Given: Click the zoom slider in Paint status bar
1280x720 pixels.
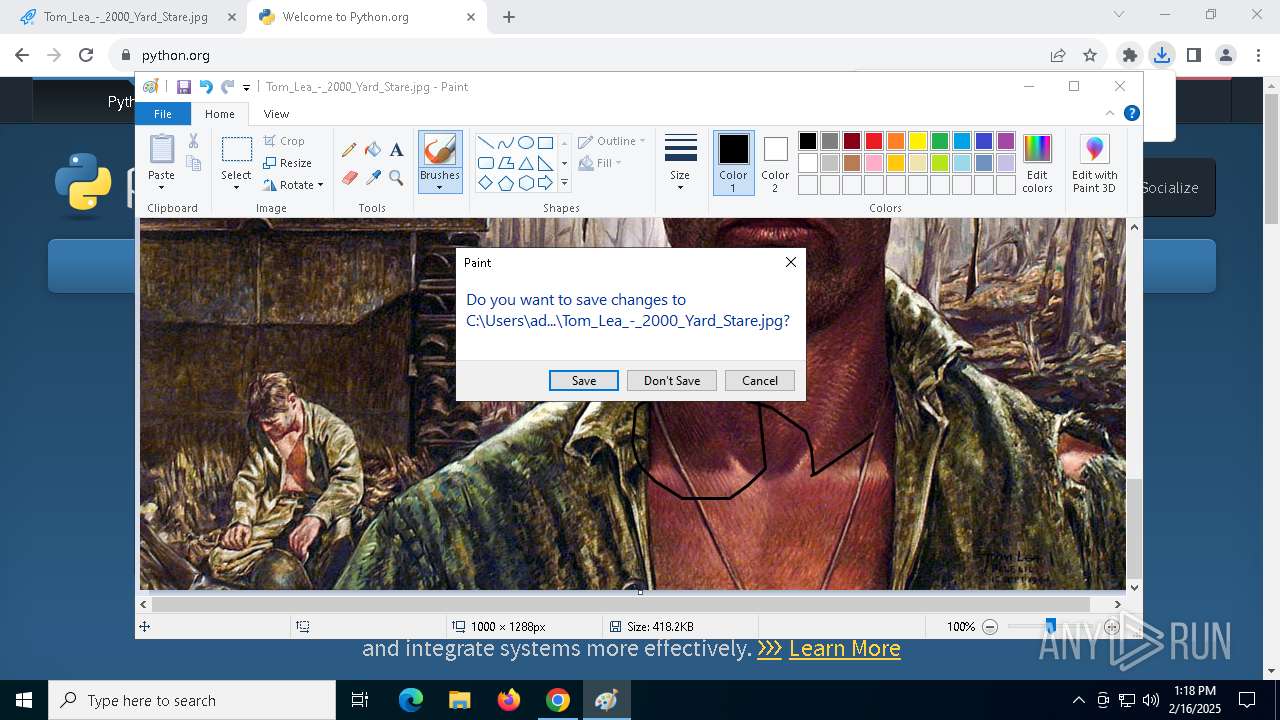Looking at the screenshot, I should coord(1050,627).
